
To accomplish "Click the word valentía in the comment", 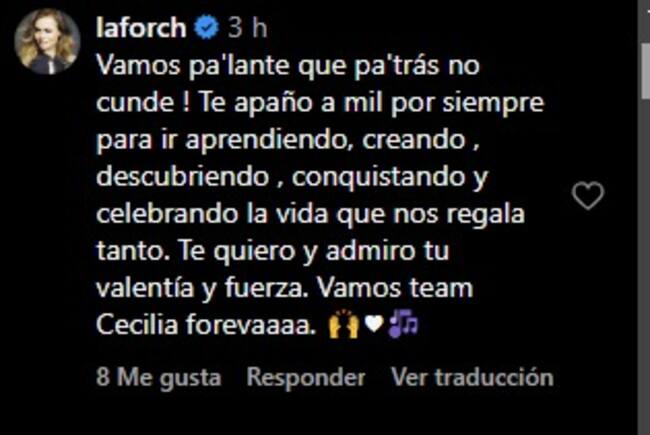I will point(145,288).
